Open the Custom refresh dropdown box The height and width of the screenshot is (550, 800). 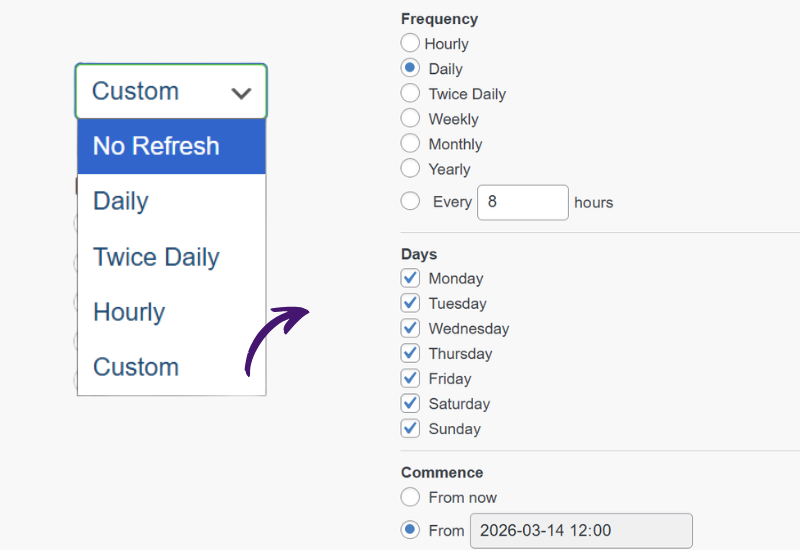170,92
